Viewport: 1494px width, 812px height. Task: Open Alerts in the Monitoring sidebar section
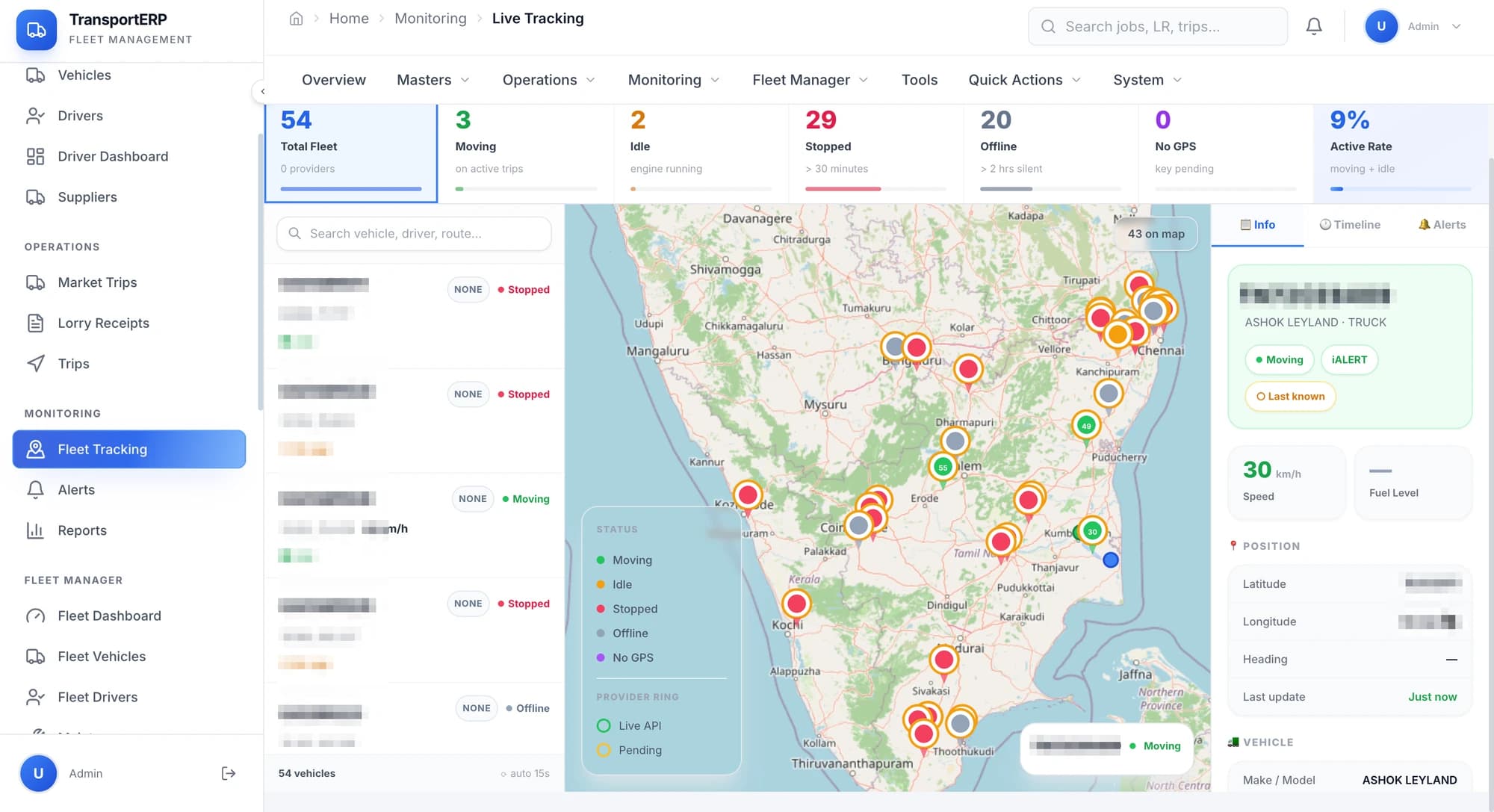click(x=129, y=489)
